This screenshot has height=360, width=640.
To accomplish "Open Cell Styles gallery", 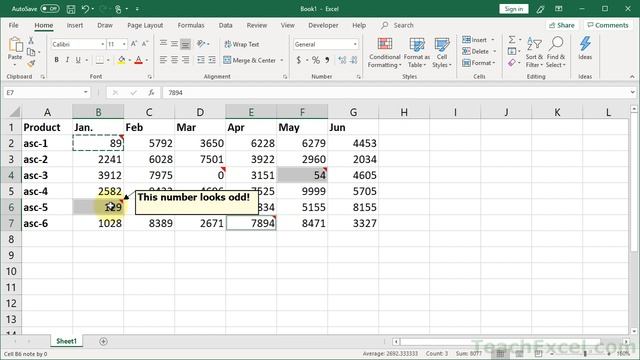I will coord(442,52).
